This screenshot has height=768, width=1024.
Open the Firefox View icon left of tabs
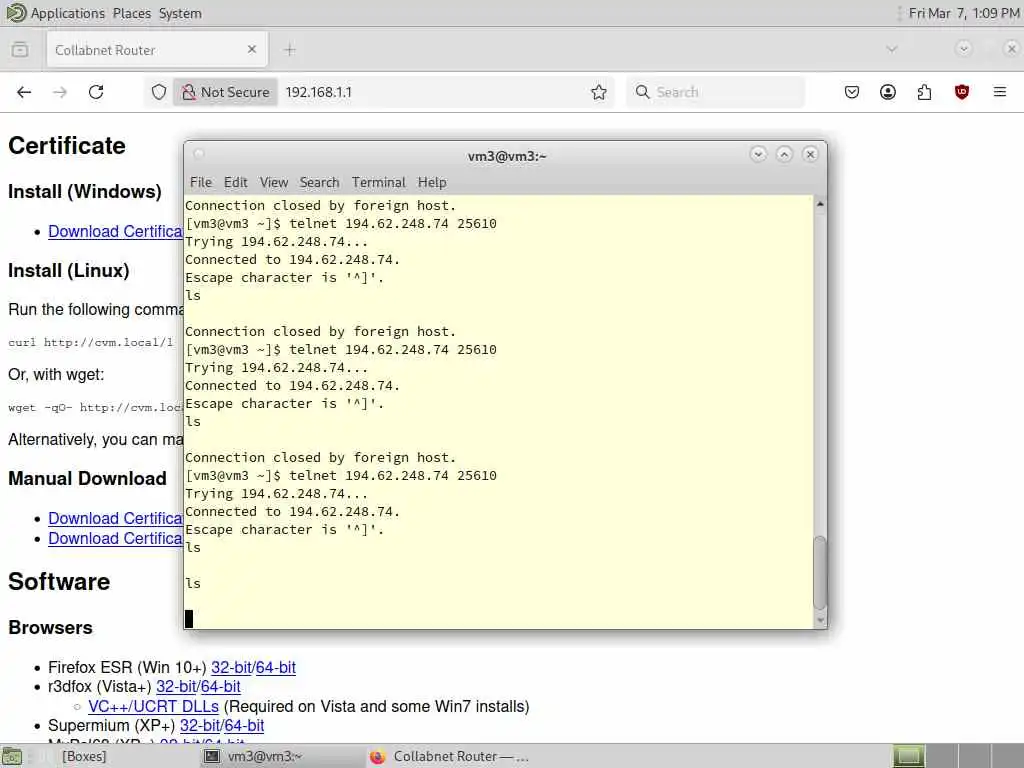[20, 50]
